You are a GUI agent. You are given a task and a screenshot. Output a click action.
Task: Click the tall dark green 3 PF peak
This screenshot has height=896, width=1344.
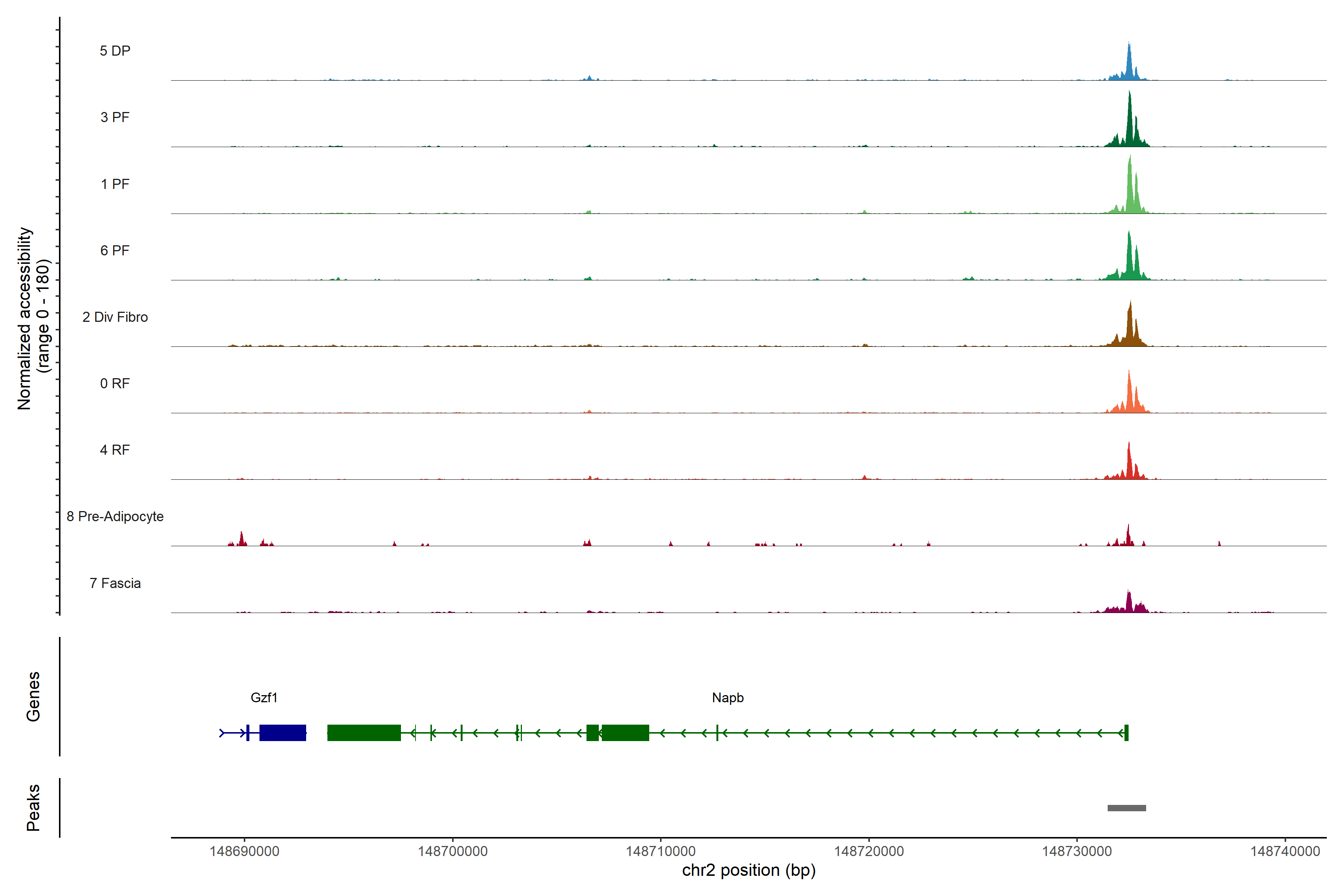[1130, 123]
